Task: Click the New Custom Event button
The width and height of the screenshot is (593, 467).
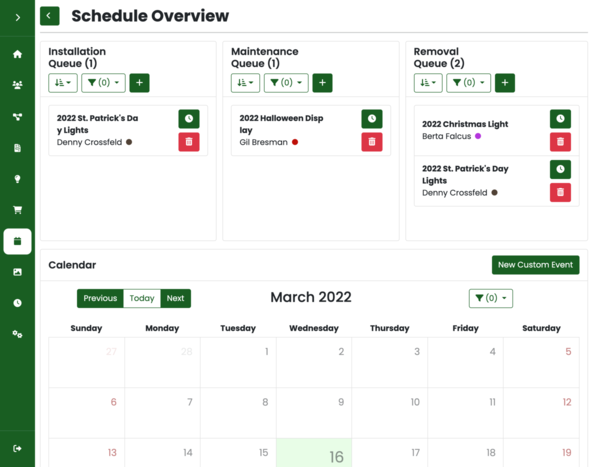Action: [535, 265]
